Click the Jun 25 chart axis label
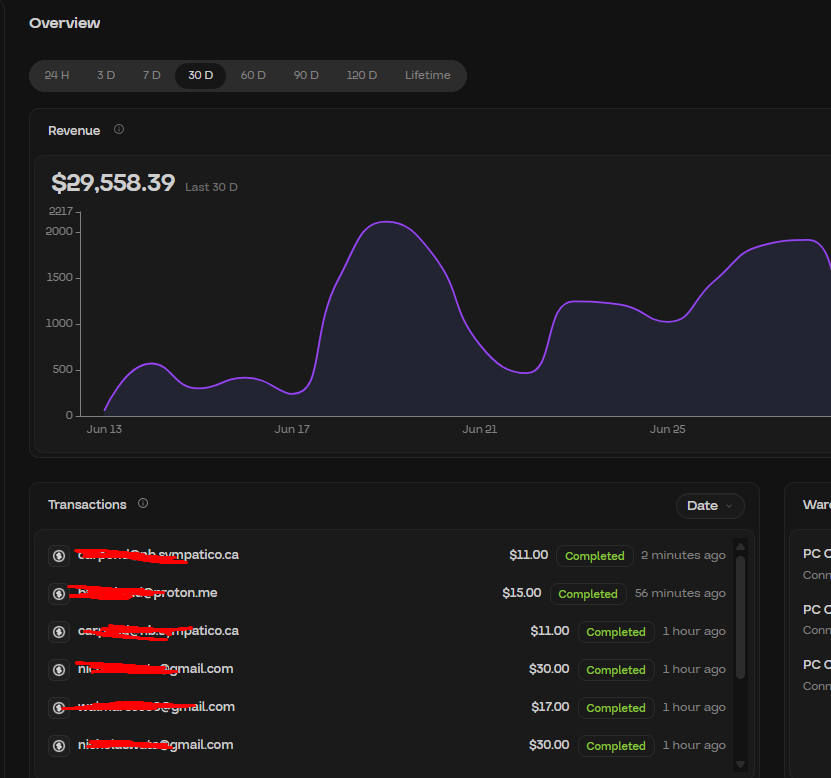The height and width of the screenshot is (778, 831). pyautogui.click(x=668, y=429)
